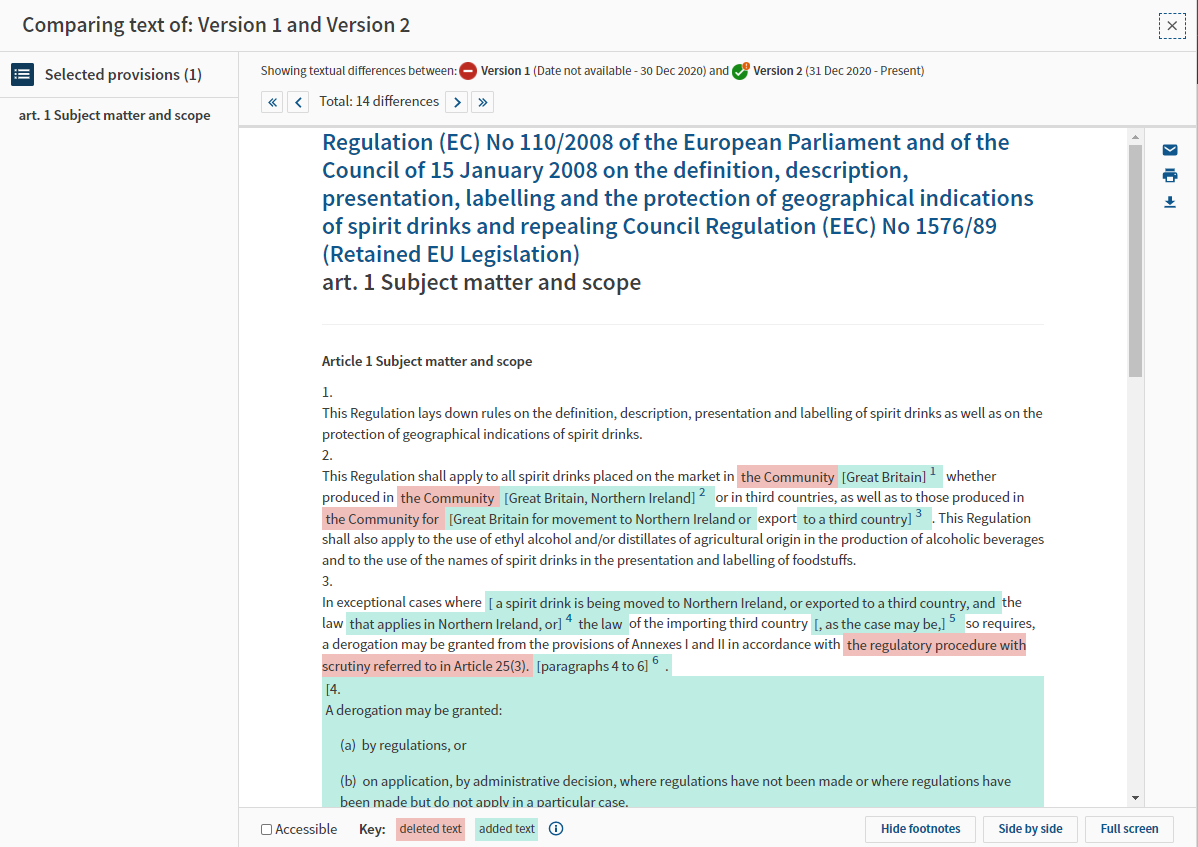1198x847 pixels.
Task: Click the Version 1 red minus icon
Action: (x=468, y=71)
